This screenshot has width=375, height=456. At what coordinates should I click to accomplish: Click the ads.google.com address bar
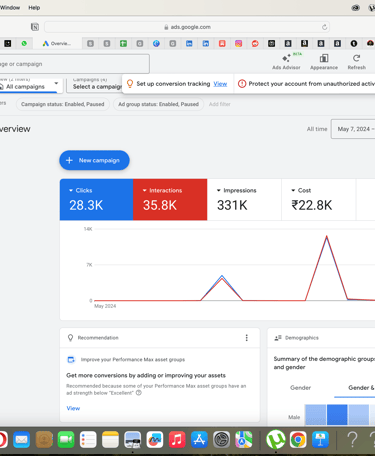click(x=187, y=27)
